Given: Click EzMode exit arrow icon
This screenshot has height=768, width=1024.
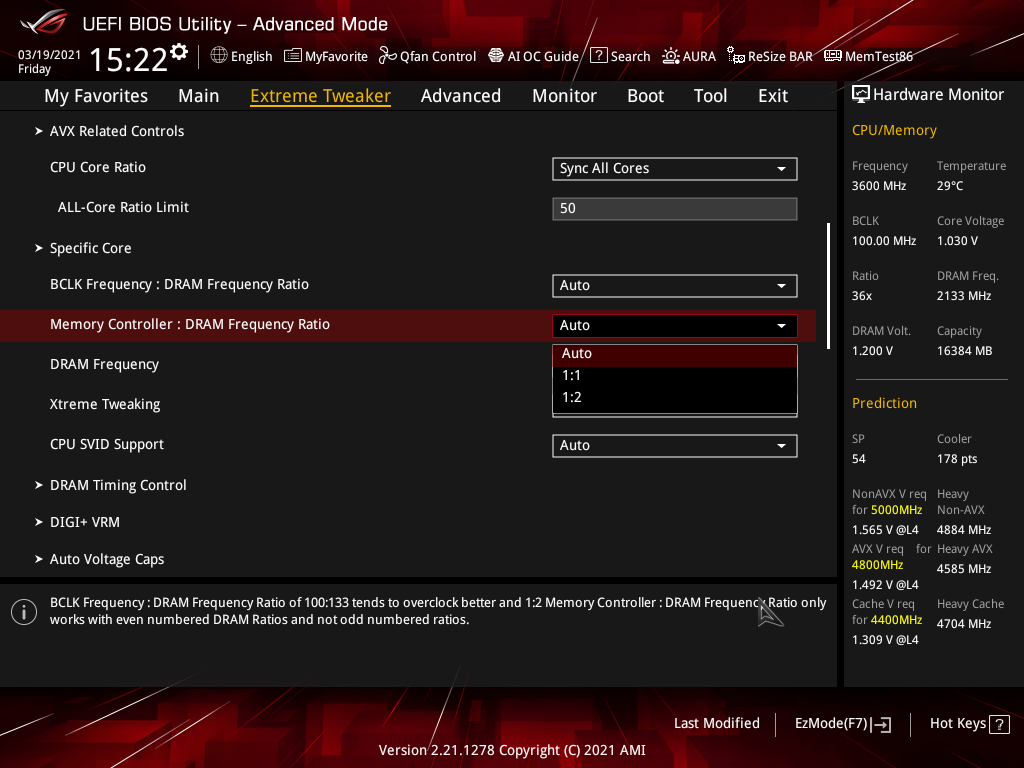Looking at the screenshot, I should click(x=882, y=724).
